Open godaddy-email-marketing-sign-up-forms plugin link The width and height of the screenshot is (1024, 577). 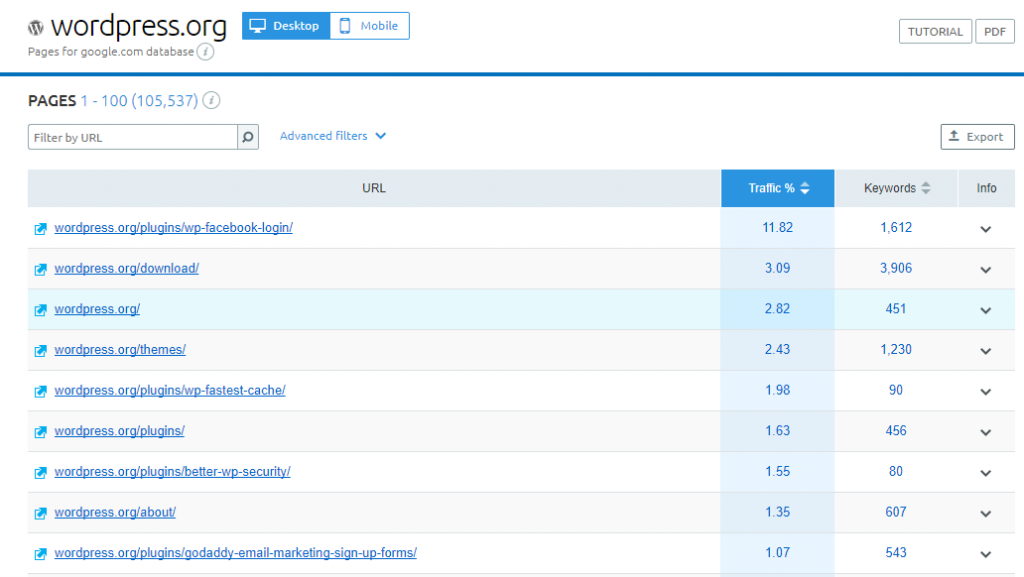point(236,552)
